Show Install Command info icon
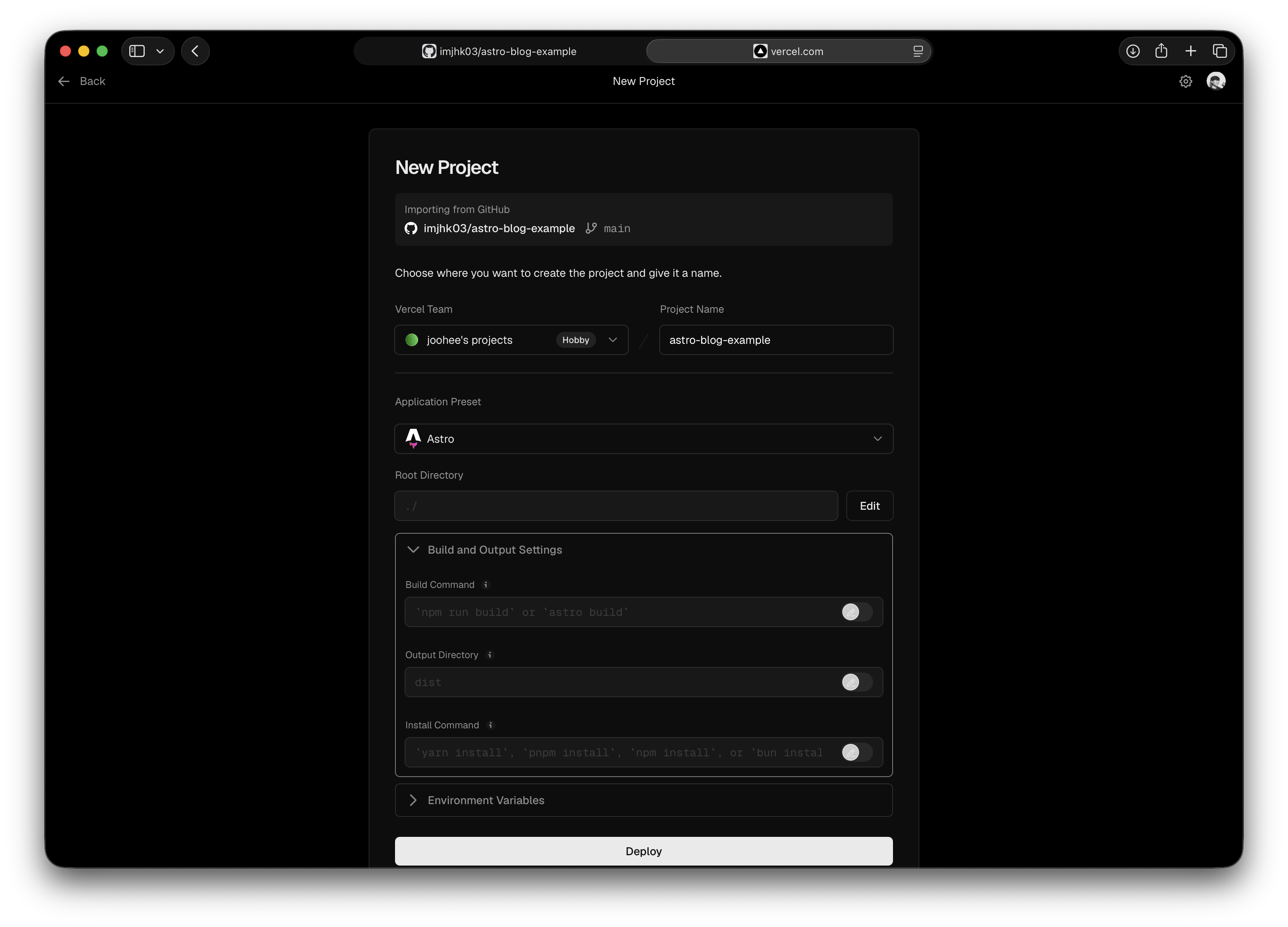 point(491,726)
